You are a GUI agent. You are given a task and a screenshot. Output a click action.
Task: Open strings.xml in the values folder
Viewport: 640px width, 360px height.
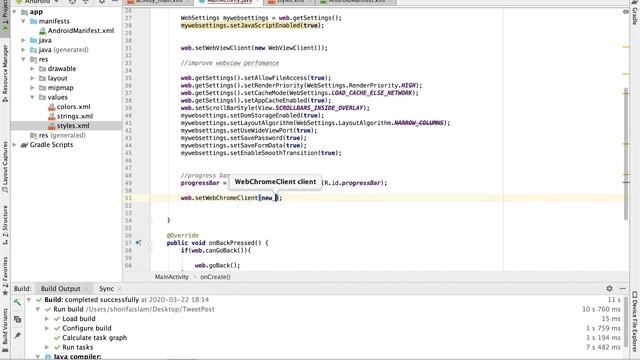(75, 116)
